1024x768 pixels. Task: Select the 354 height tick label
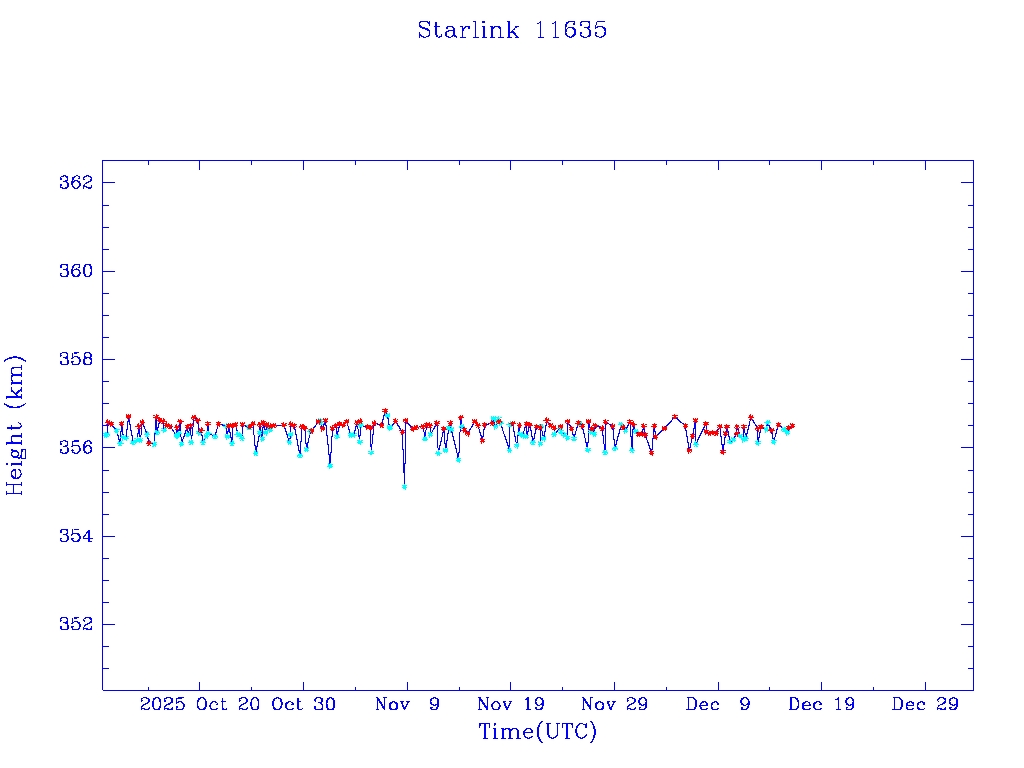coord(76,536)
